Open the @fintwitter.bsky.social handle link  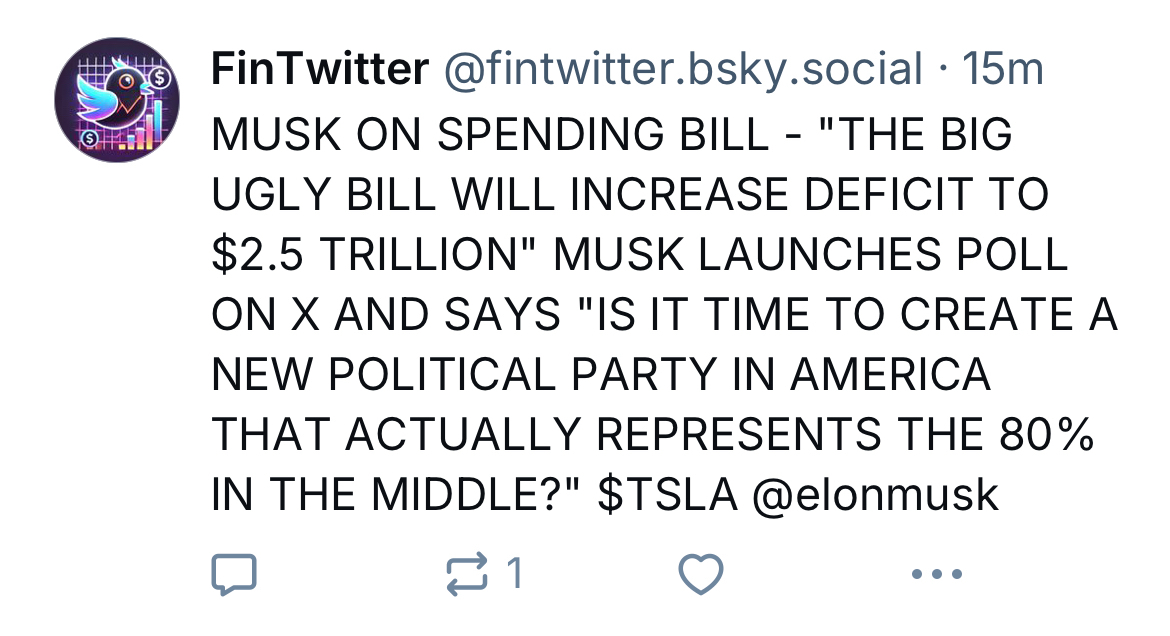tap(682, 70)
